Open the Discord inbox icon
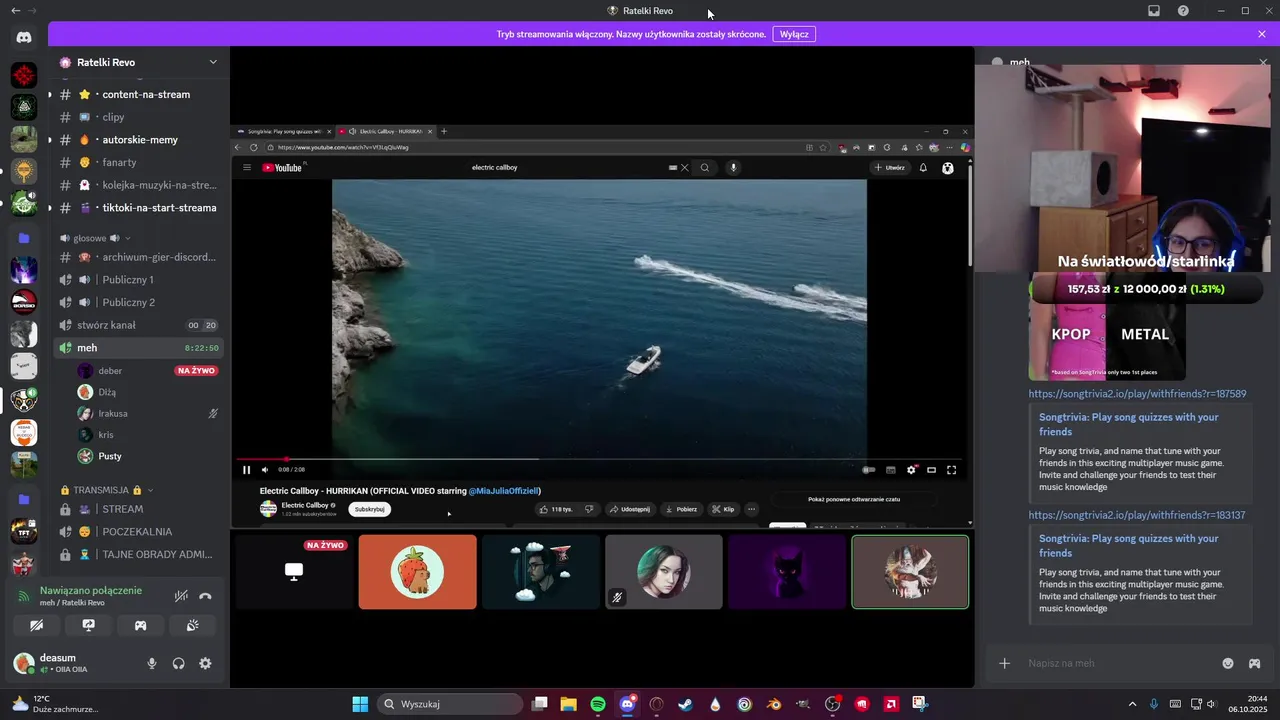 pyautogui.click(x=1153, y=10)
